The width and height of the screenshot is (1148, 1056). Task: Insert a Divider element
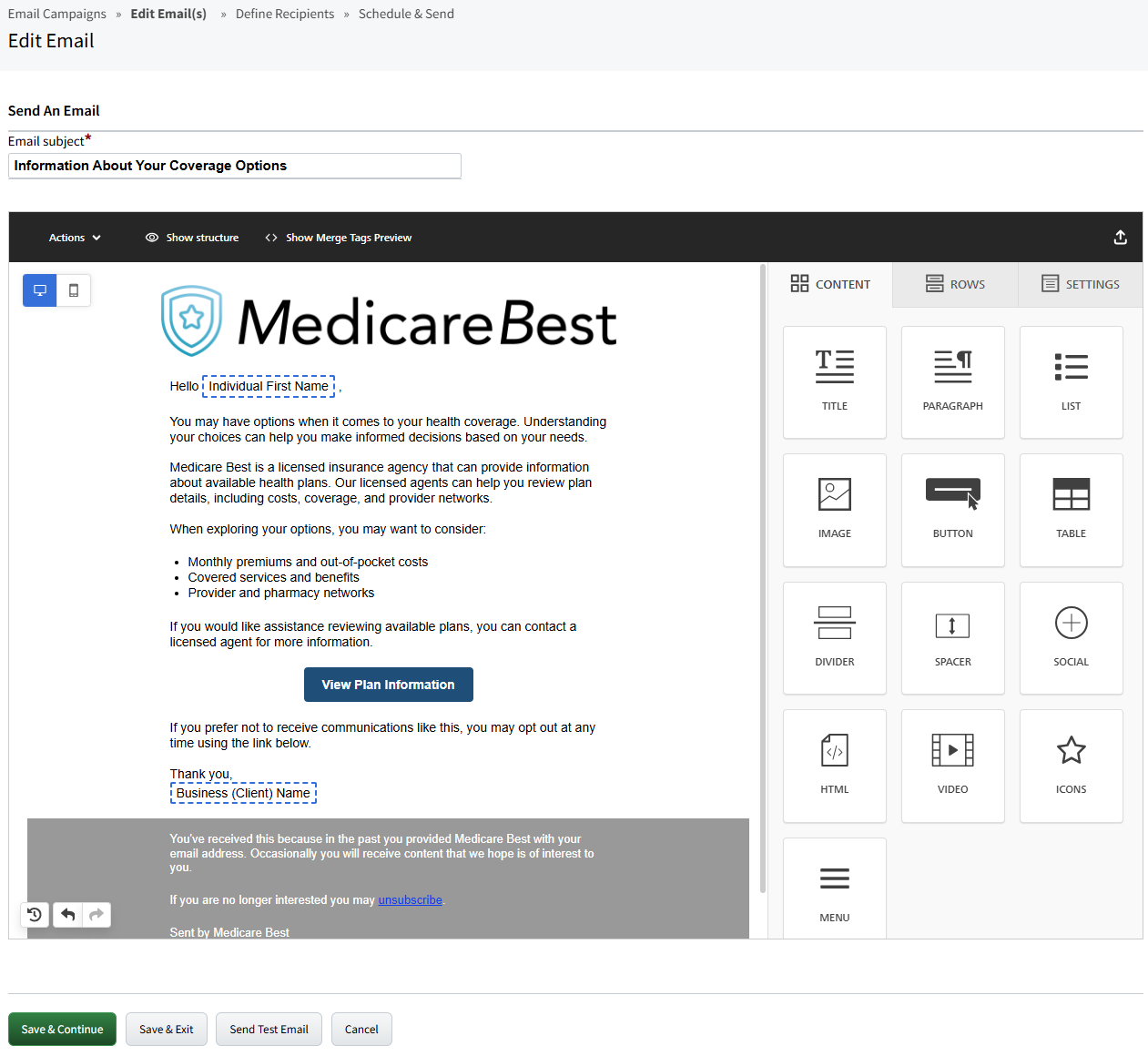[x=834, y=637]
